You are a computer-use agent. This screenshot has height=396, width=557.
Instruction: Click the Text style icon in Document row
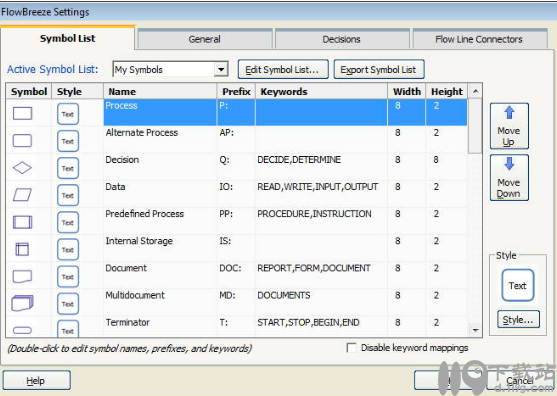pos(68,277)
